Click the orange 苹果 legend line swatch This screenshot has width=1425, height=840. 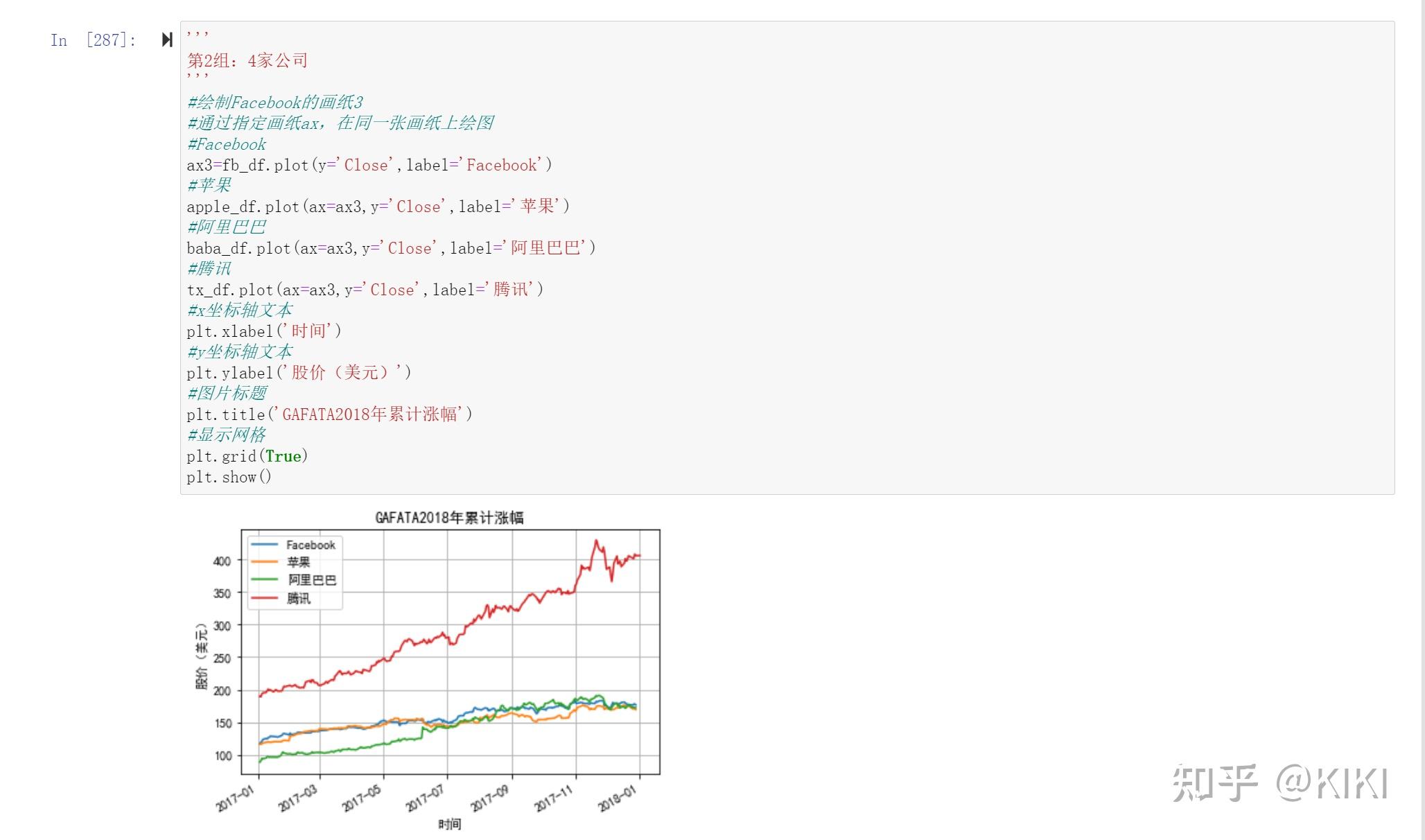[264, 562]
